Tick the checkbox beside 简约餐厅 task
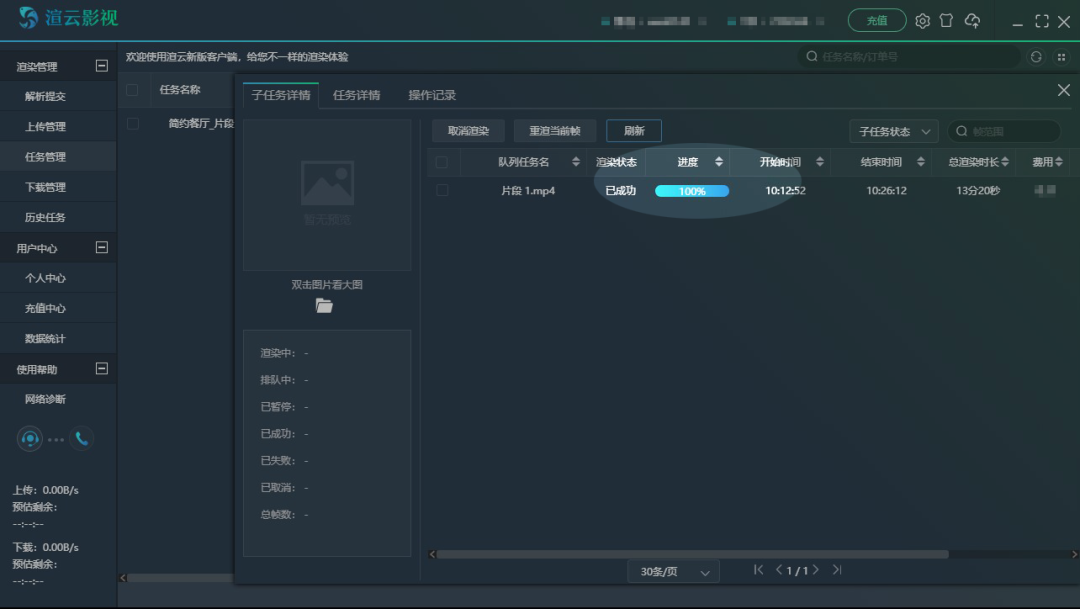This screenshot has width=1080, height=609. point(132,124)
